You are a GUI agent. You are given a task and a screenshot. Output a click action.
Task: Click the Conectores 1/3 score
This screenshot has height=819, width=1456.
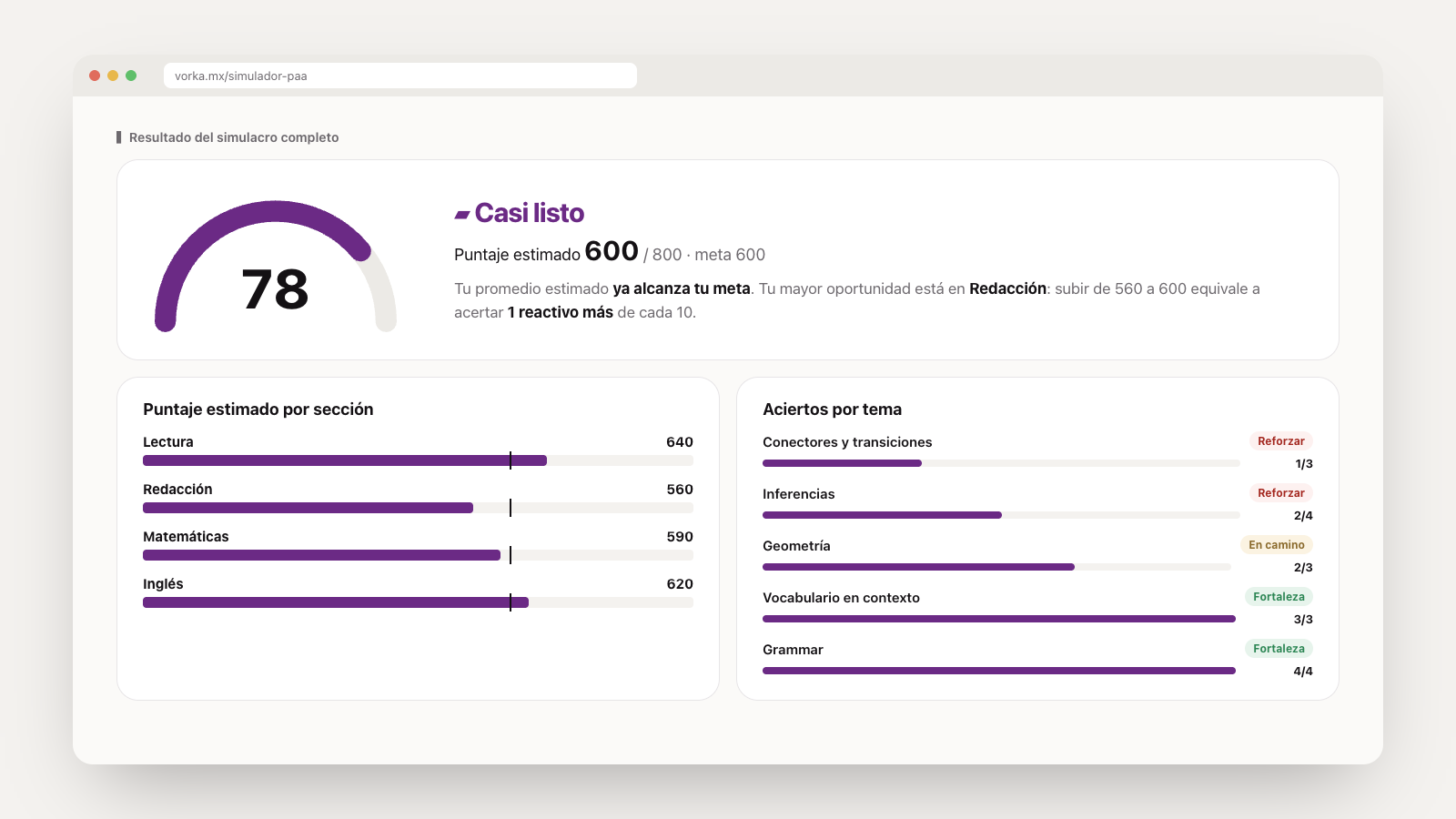coord(1304,464)
